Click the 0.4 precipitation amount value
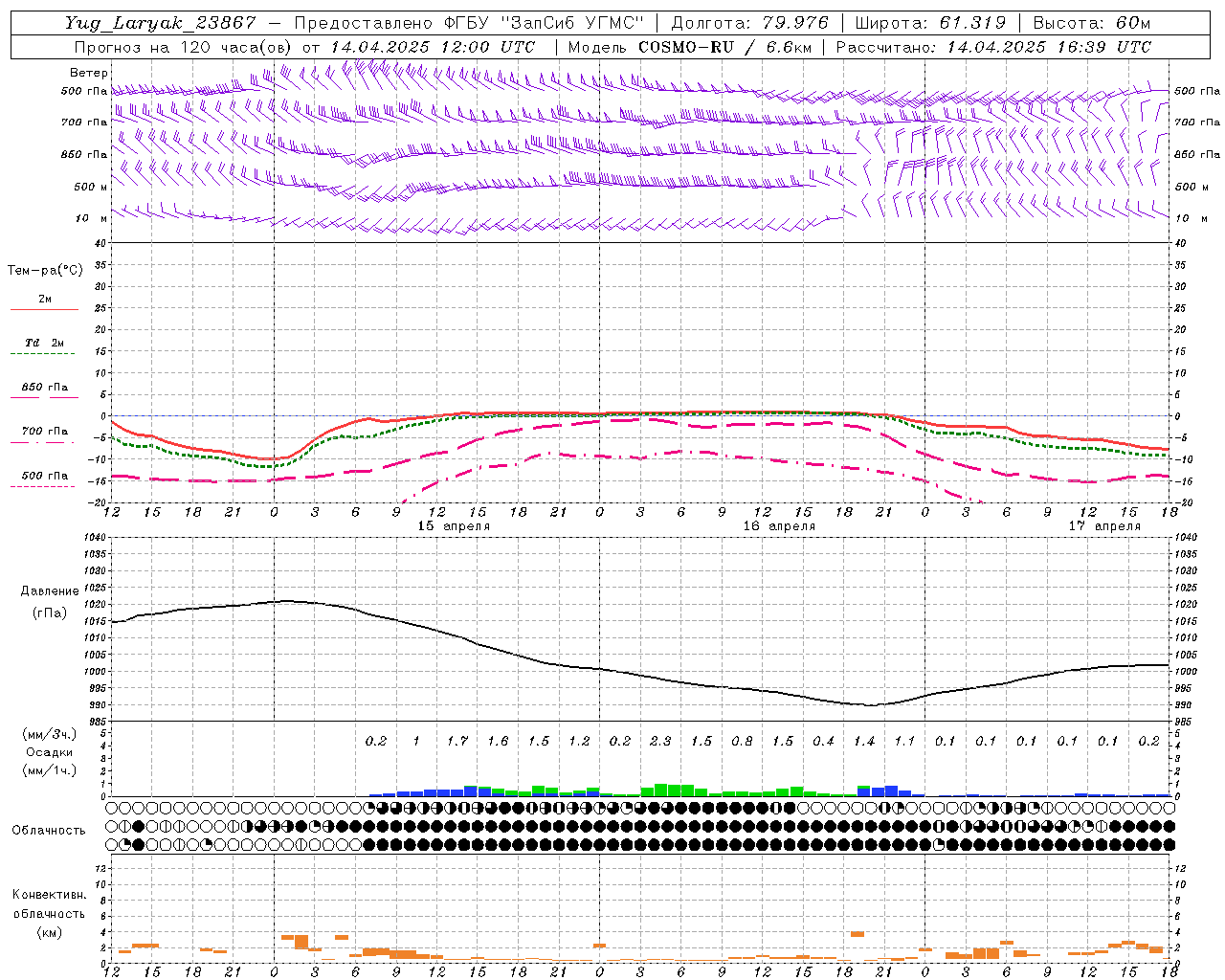Viewport: 1225px width, 980px height. coord(823,742)
